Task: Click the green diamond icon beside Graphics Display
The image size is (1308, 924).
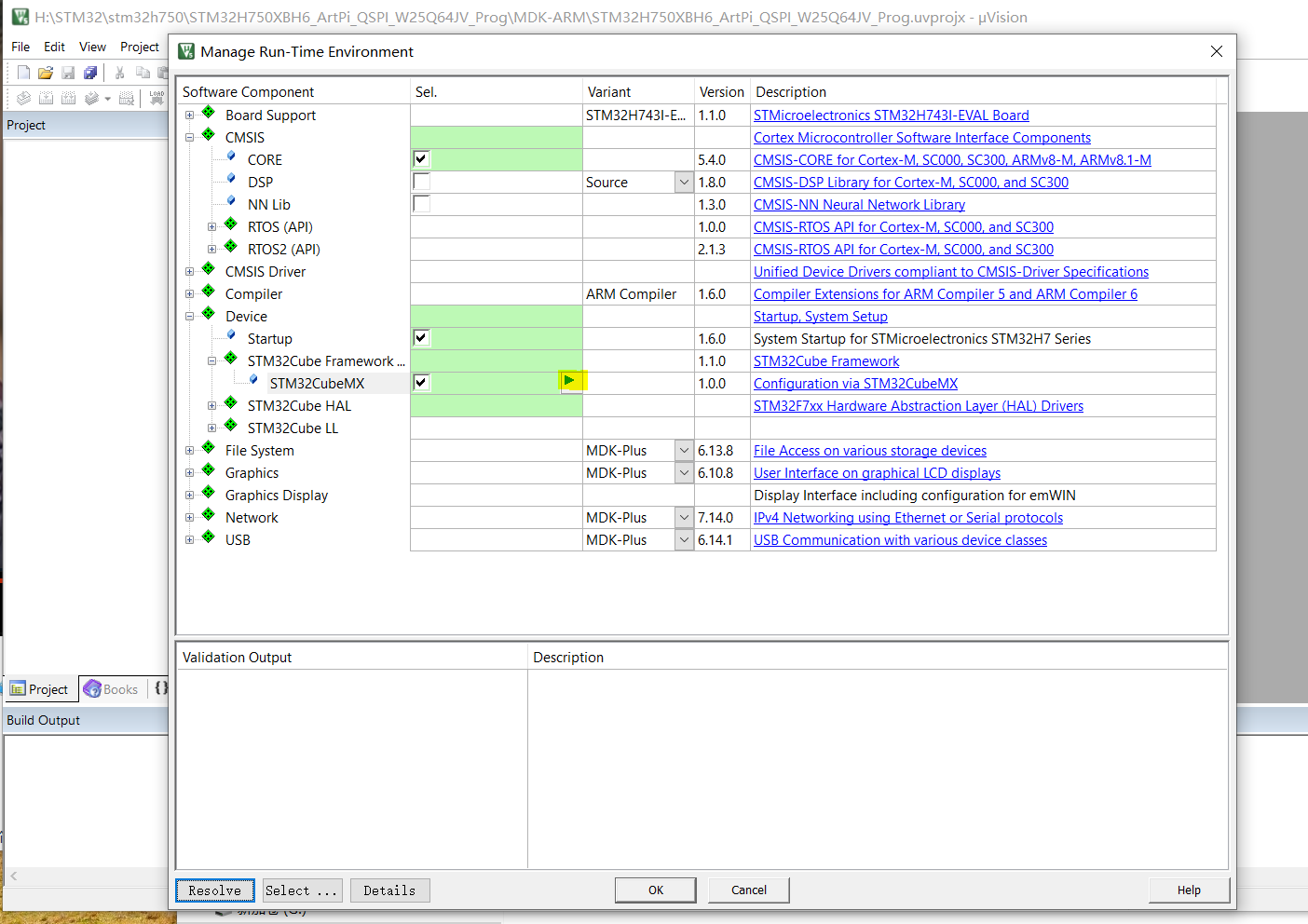Action: coord(209,493)
